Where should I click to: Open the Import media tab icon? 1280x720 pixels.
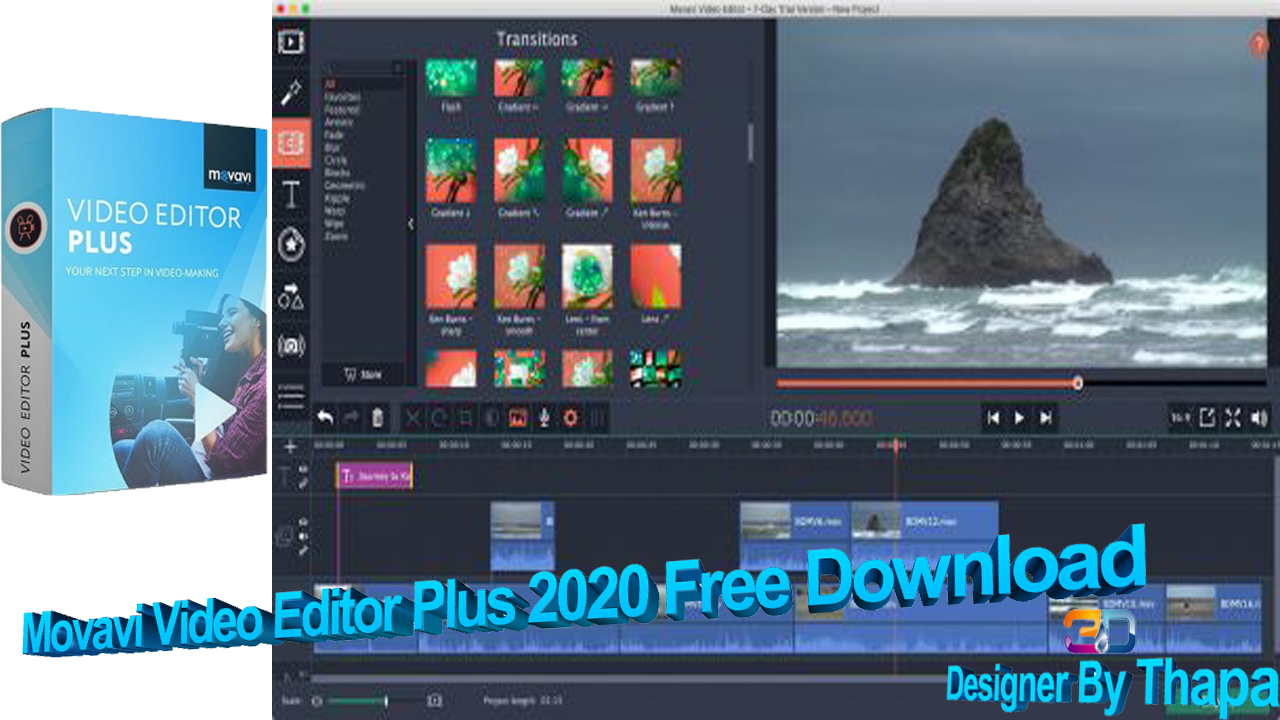[x=291, y=42]
